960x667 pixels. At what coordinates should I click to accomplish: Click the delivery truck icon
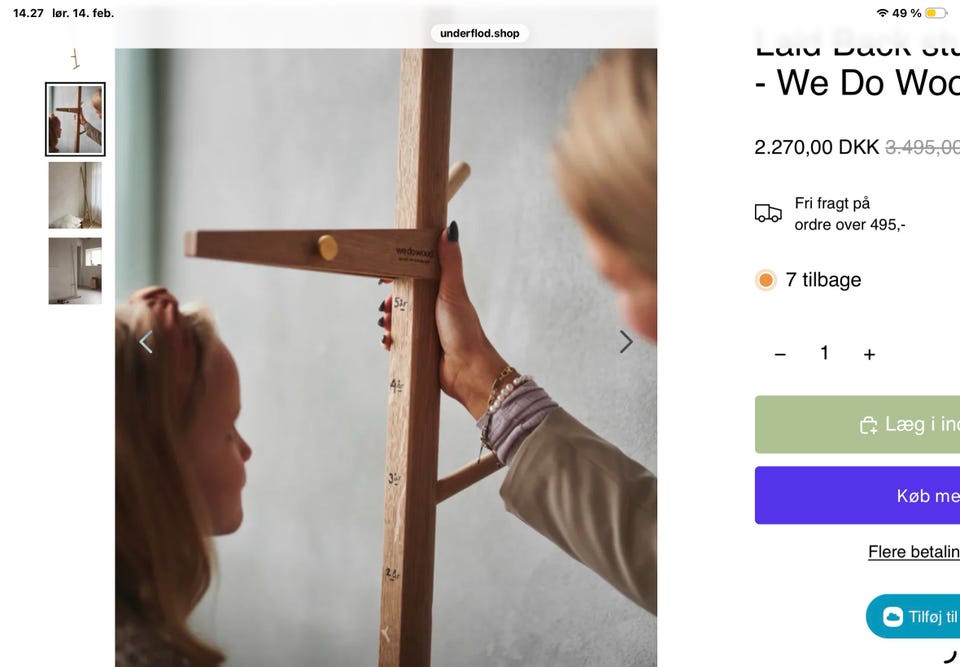[x=768, y=213]
